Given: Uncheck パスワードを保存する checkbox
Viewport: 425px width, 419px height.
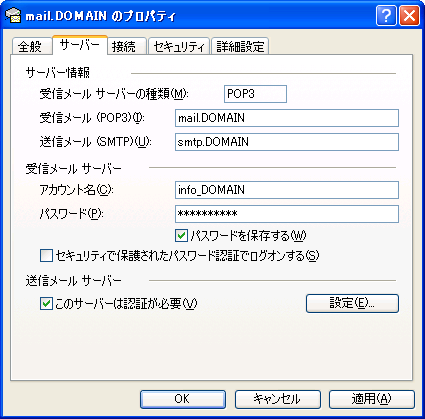Looking at the screenshot, I should click(x=181, y=236).
